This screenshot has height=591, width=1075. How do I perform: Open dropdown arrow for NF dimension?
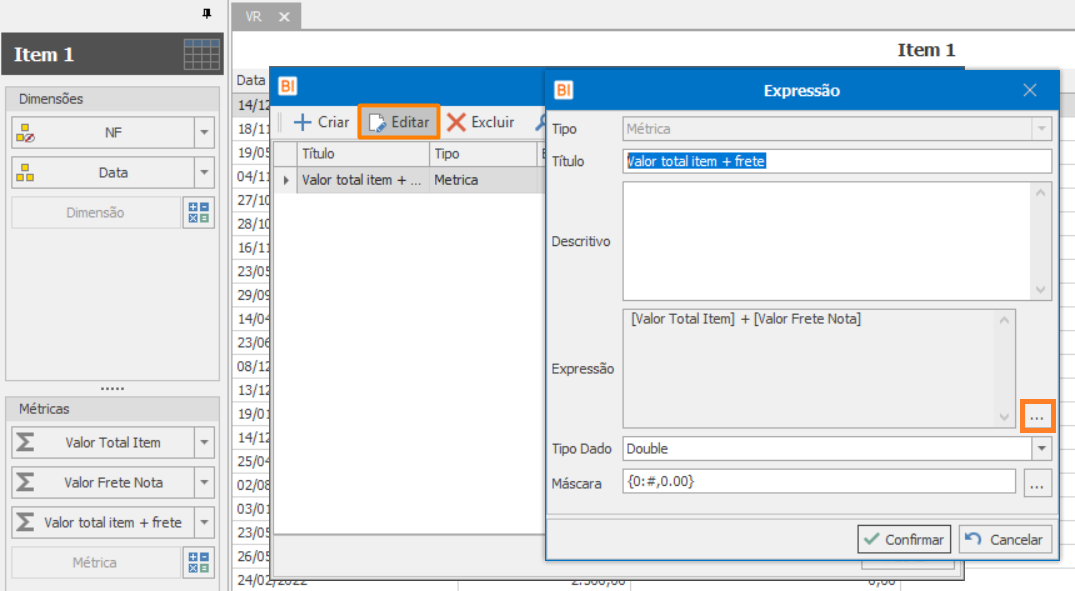204,133
